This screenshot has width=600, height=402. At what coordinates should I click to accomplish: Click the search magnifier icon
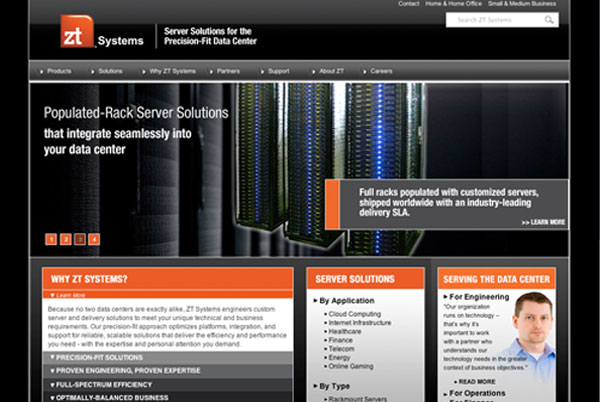click(549, 20)
